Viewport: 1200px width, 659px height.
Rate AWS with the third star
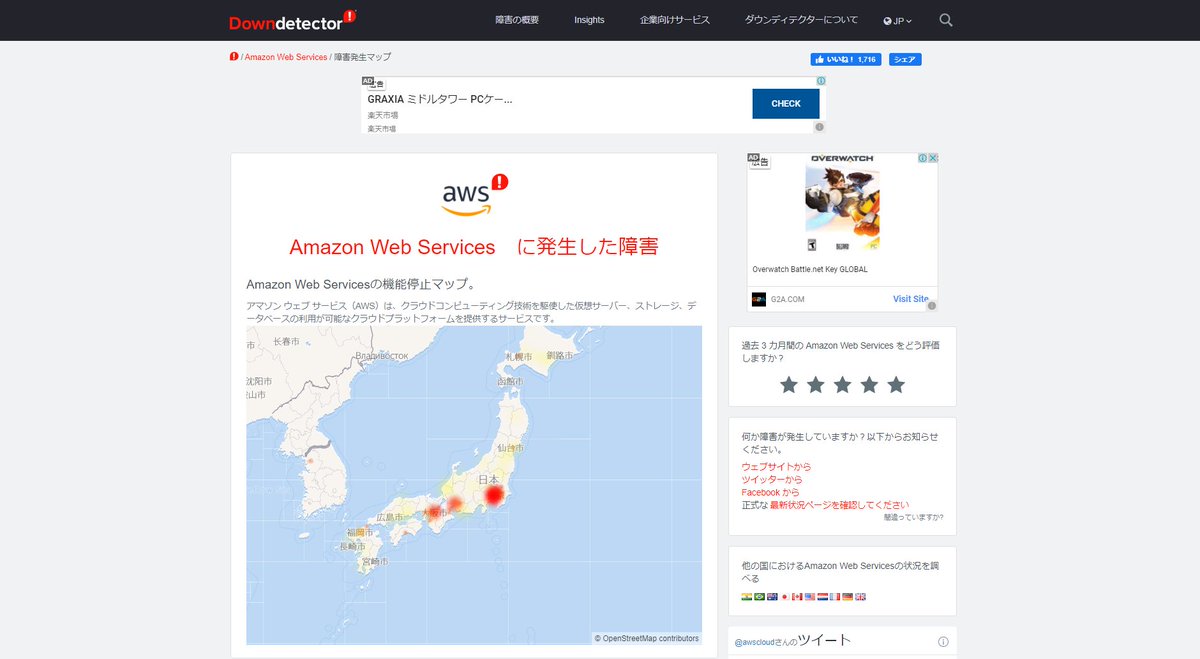click(843, 385)
